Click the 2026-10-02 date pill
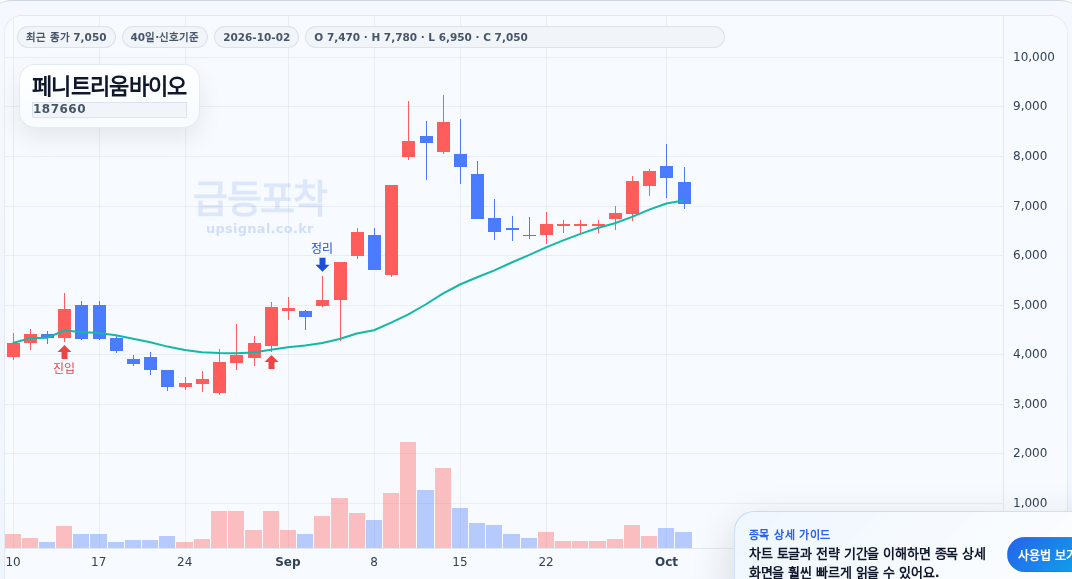This screenshot has width=1072, height=579. 256,37
